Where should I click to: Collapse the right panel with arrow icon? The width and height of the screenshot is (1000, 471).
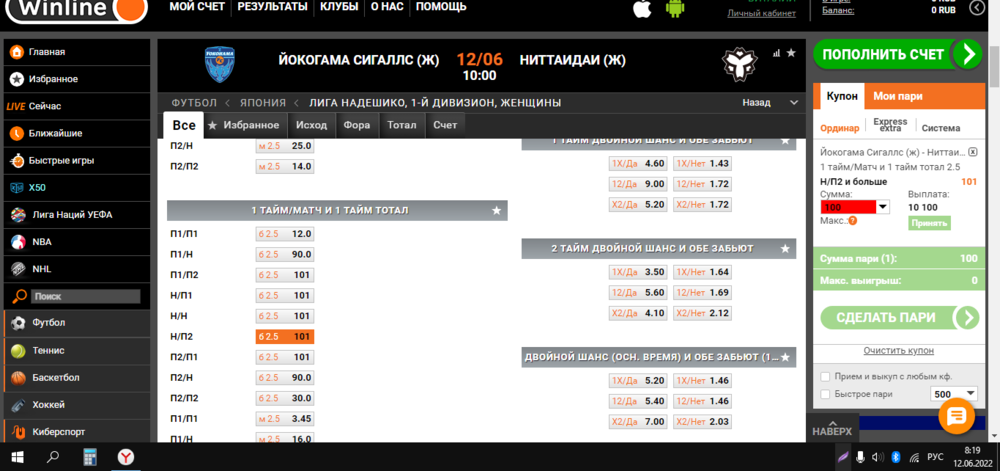pos(976,8)
